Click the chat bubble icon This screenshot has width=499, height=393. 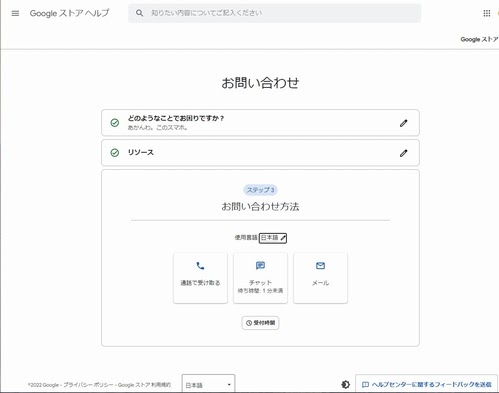(x=260, y=265)
